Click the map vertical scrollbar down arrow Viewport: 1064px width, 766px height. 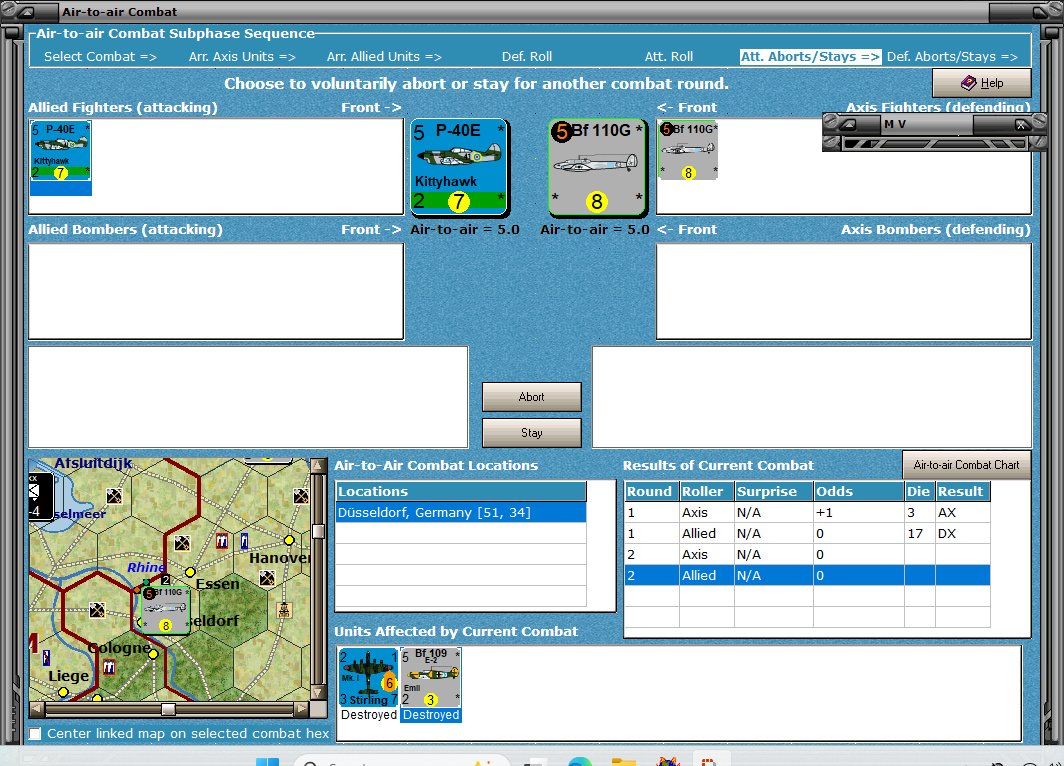(x=318, y=693)
